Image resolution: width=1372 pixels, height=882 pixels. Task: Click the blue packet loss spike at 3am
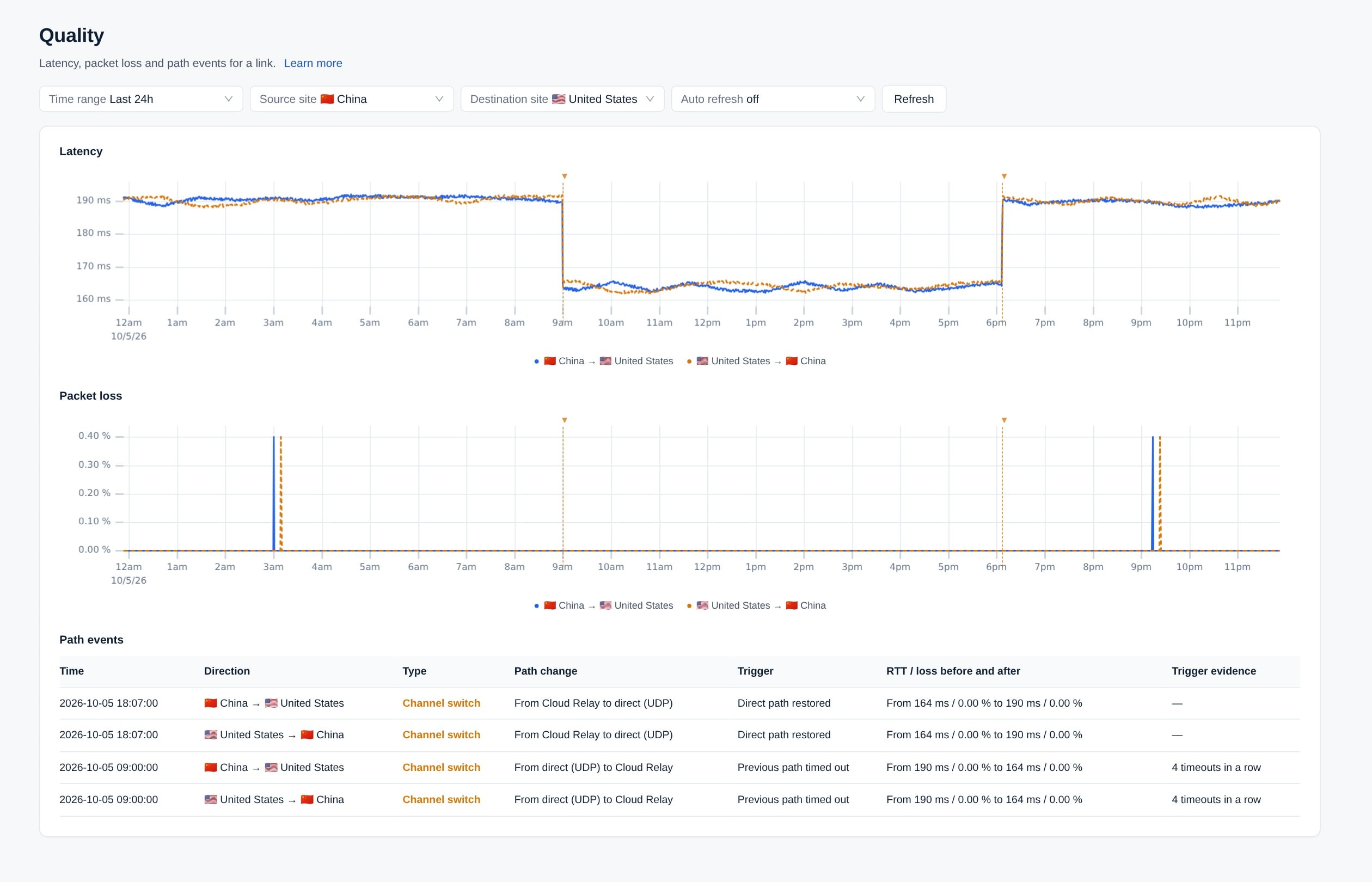[274, 493]
